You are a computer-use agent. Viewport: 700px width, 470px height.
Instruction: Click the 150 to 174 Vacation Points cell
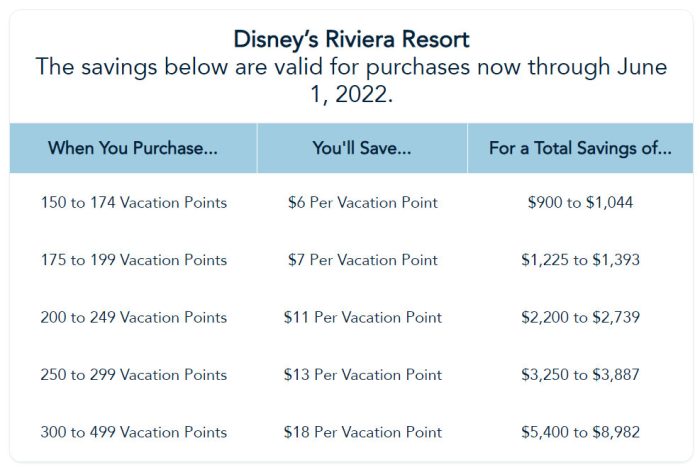[x=133, y=202]
